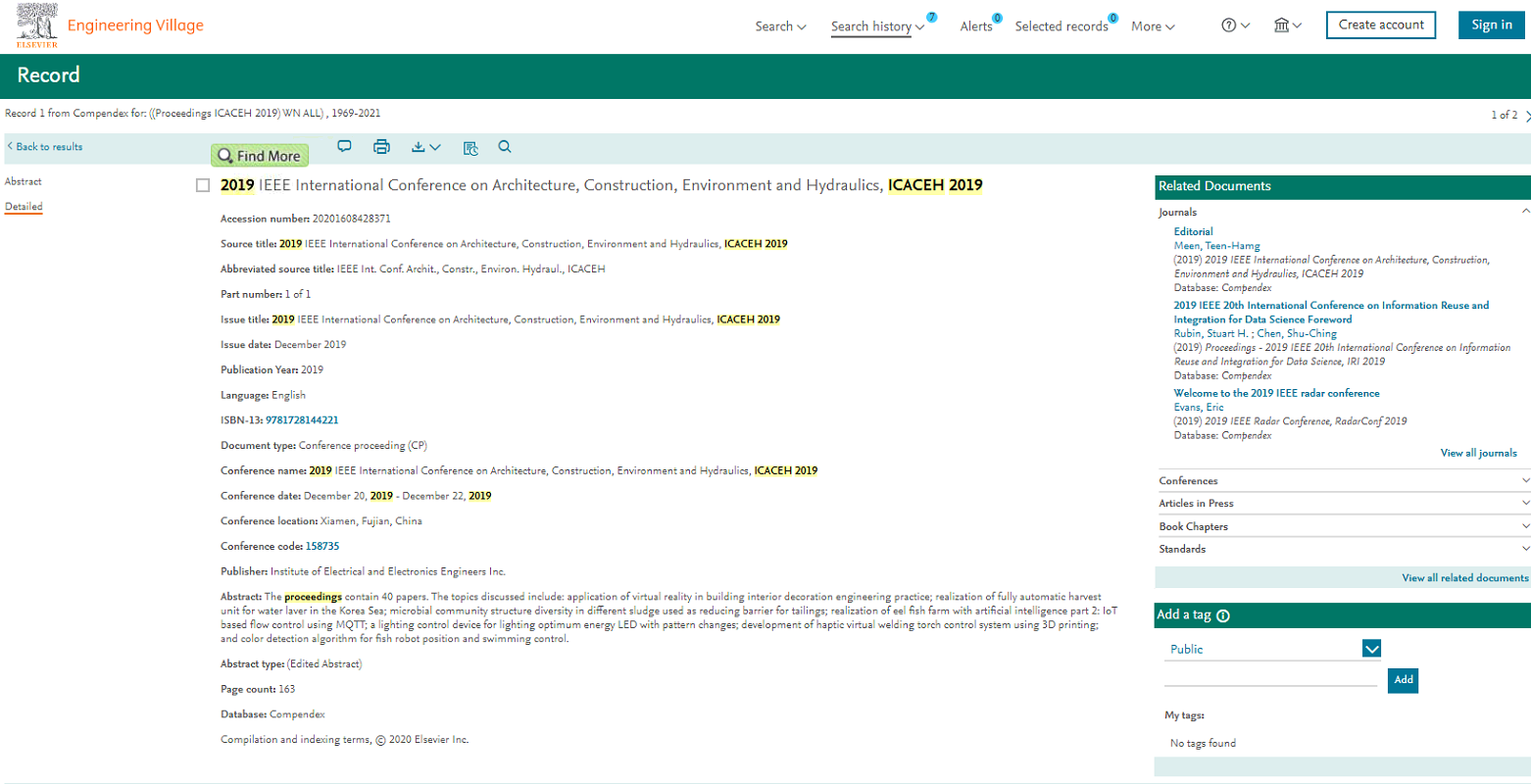Click the info icon beside Add a tag

point(1223,616)
